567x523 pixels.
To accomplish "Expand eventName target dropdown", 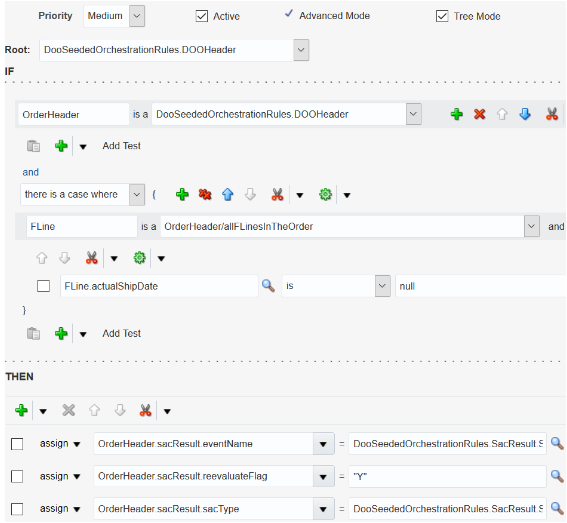I will click(x=323, y=444).
